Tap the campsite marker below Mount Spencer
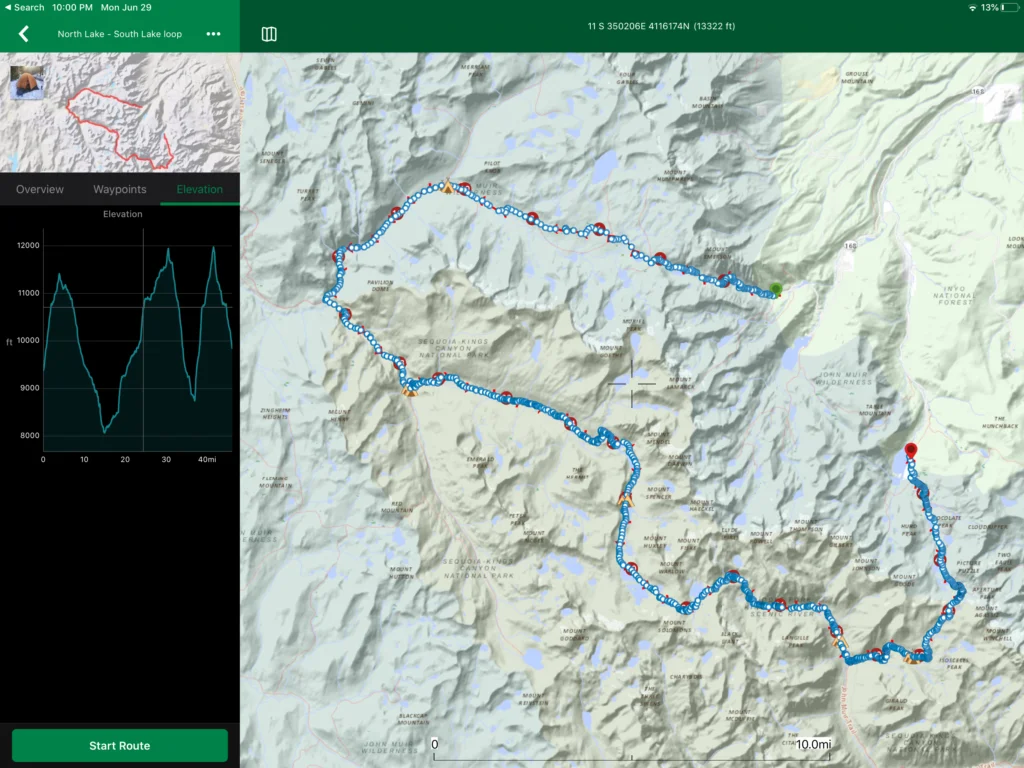Screen dimensions: 1024x768 [x=626, y=500]
